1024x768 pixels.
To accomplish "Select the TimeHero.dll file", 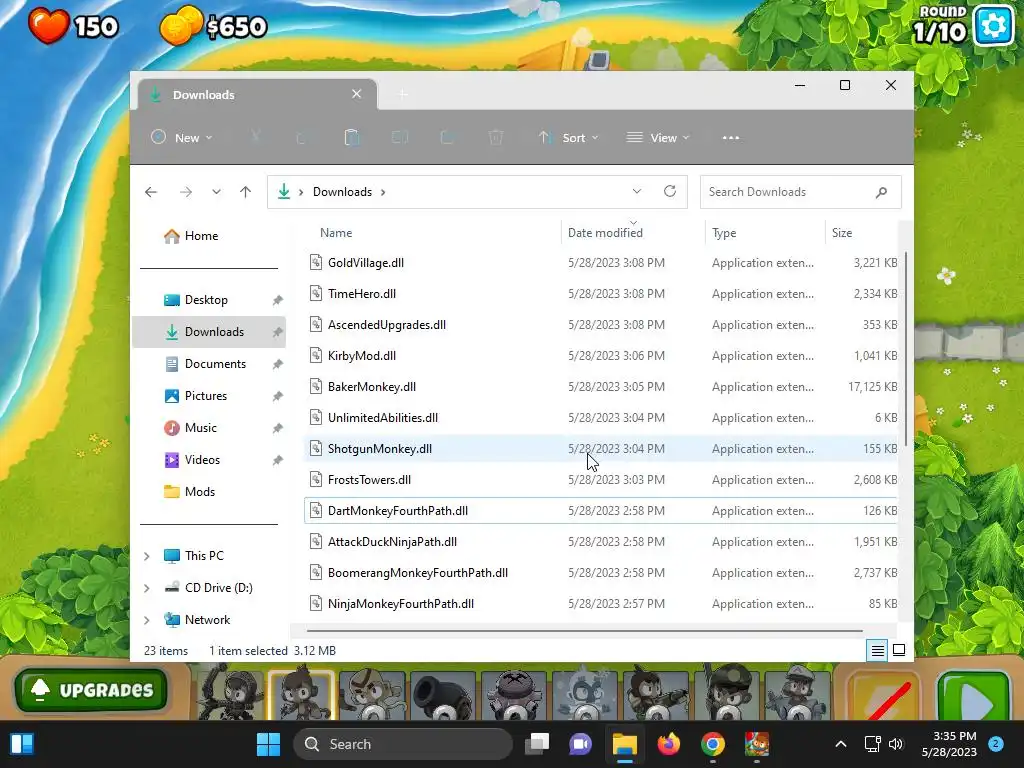I will 601,294.
